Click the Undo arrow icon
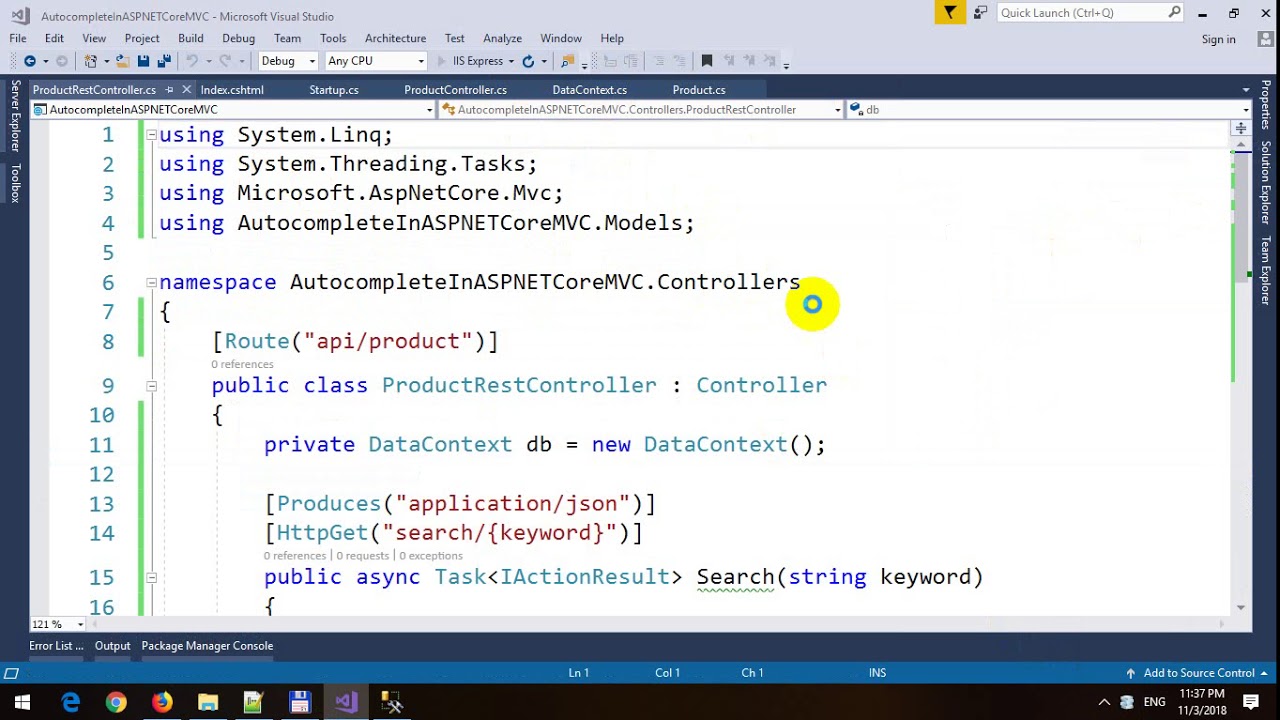1280x720 pixels. (x=192, y=61)
